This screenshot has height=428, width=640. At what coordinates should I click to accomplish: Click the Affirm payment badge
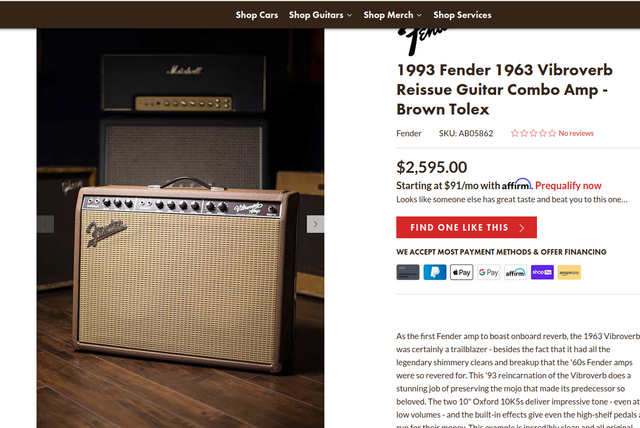515,272
